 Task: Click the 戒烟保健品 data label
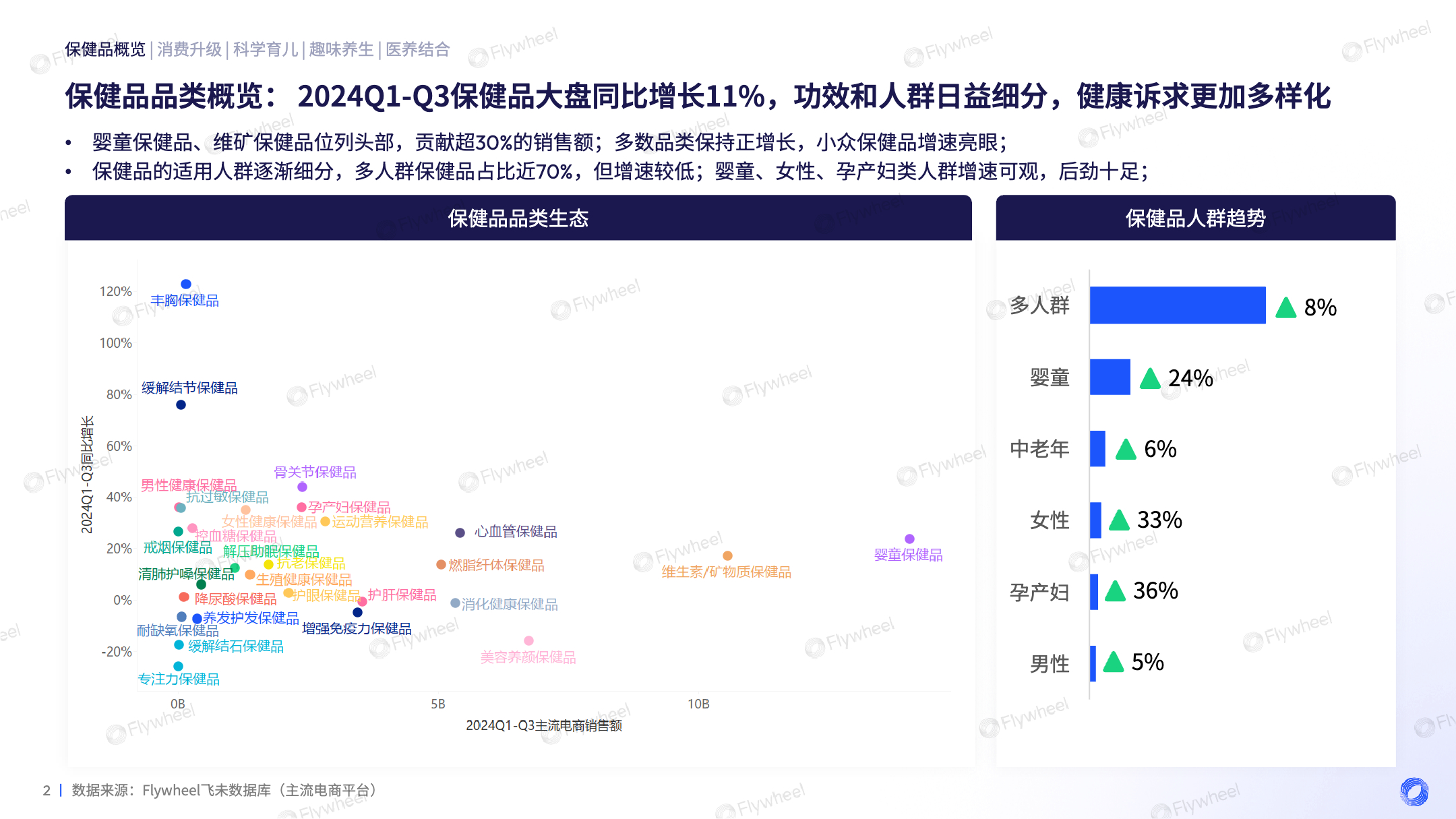[x=178, y=547]
